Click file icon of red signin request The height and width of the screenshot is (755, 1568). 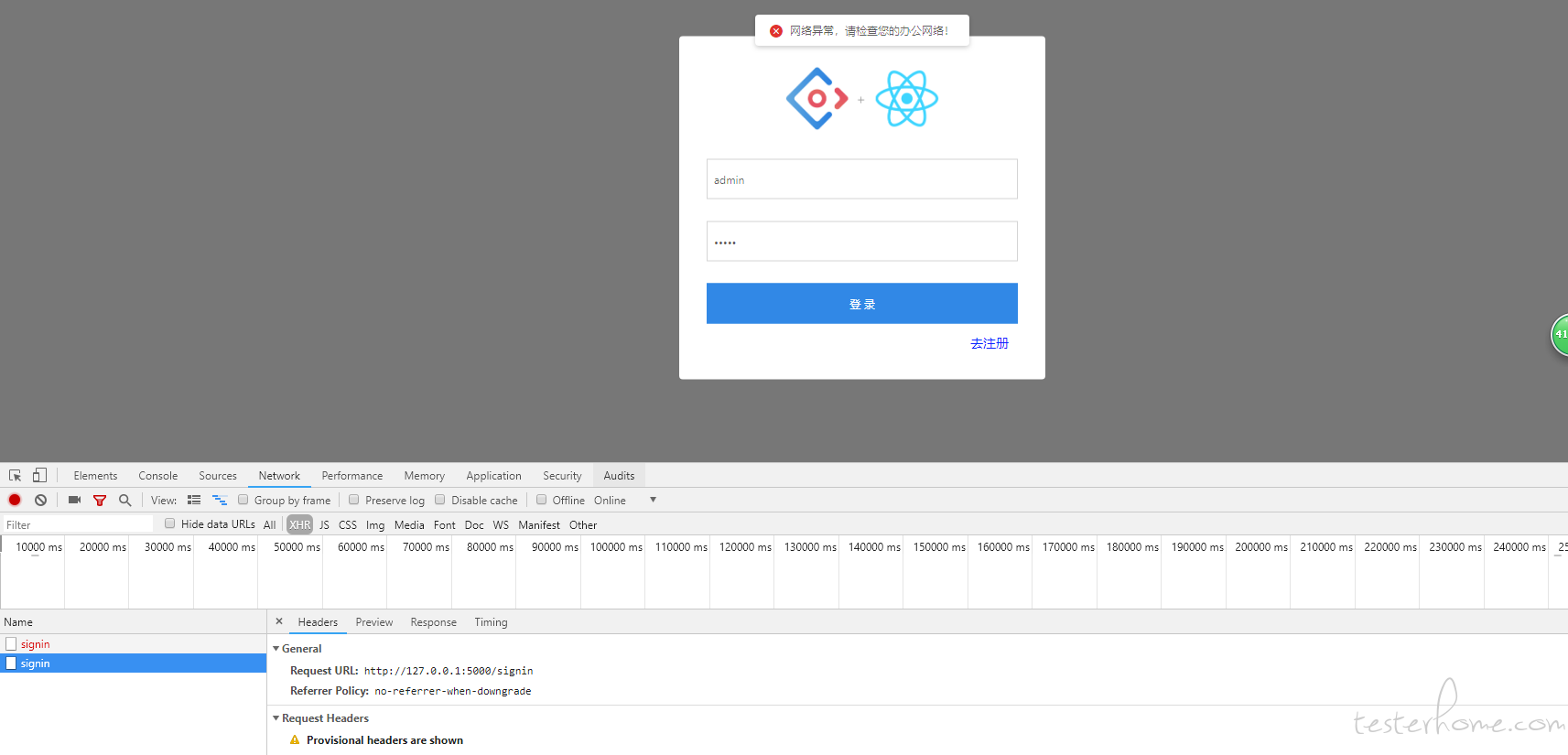pos(11,644)
